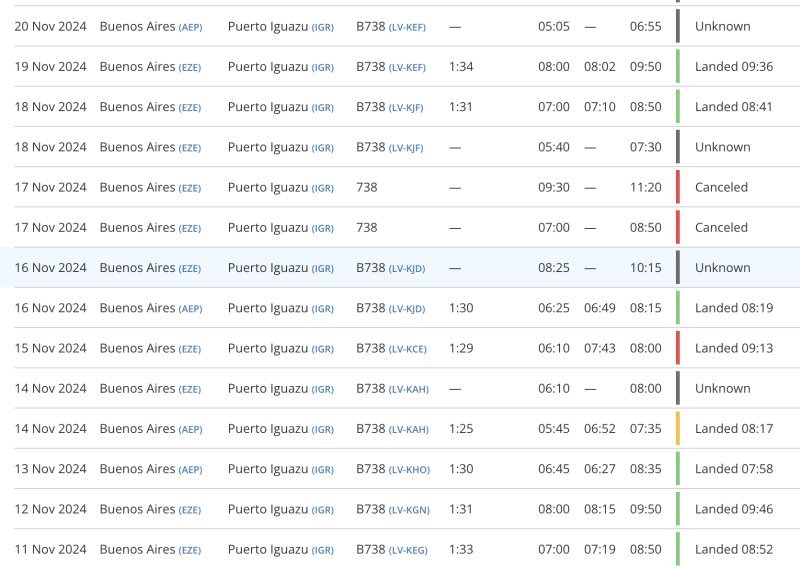Click the LV-KGN registration link
The image size is (800, 568).
[x=409, y=509]
